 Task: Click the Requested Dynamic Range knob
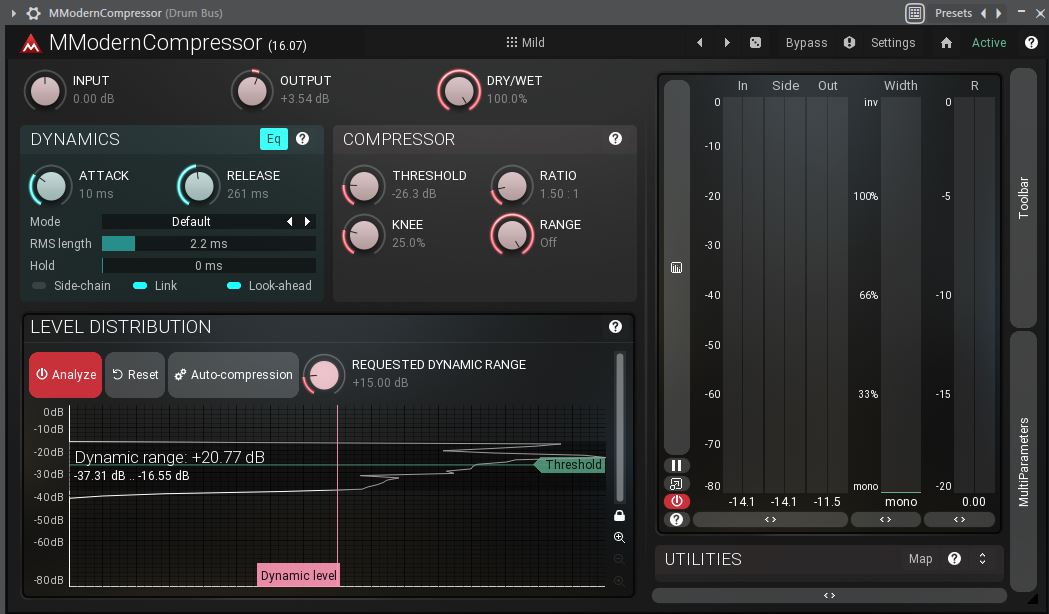pos(324,375)
